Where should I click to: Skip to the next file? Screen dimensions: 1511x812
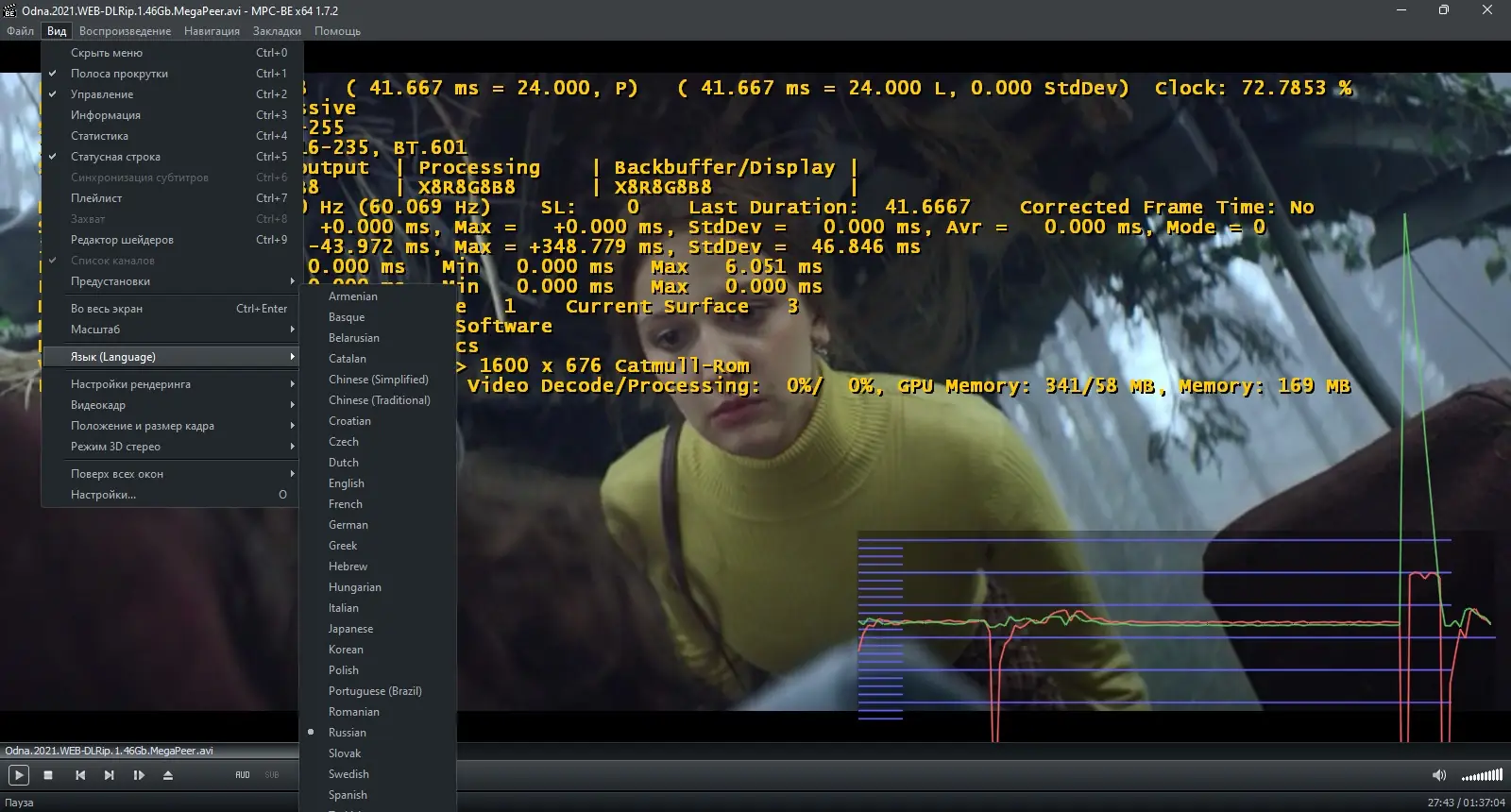(110, 775)
